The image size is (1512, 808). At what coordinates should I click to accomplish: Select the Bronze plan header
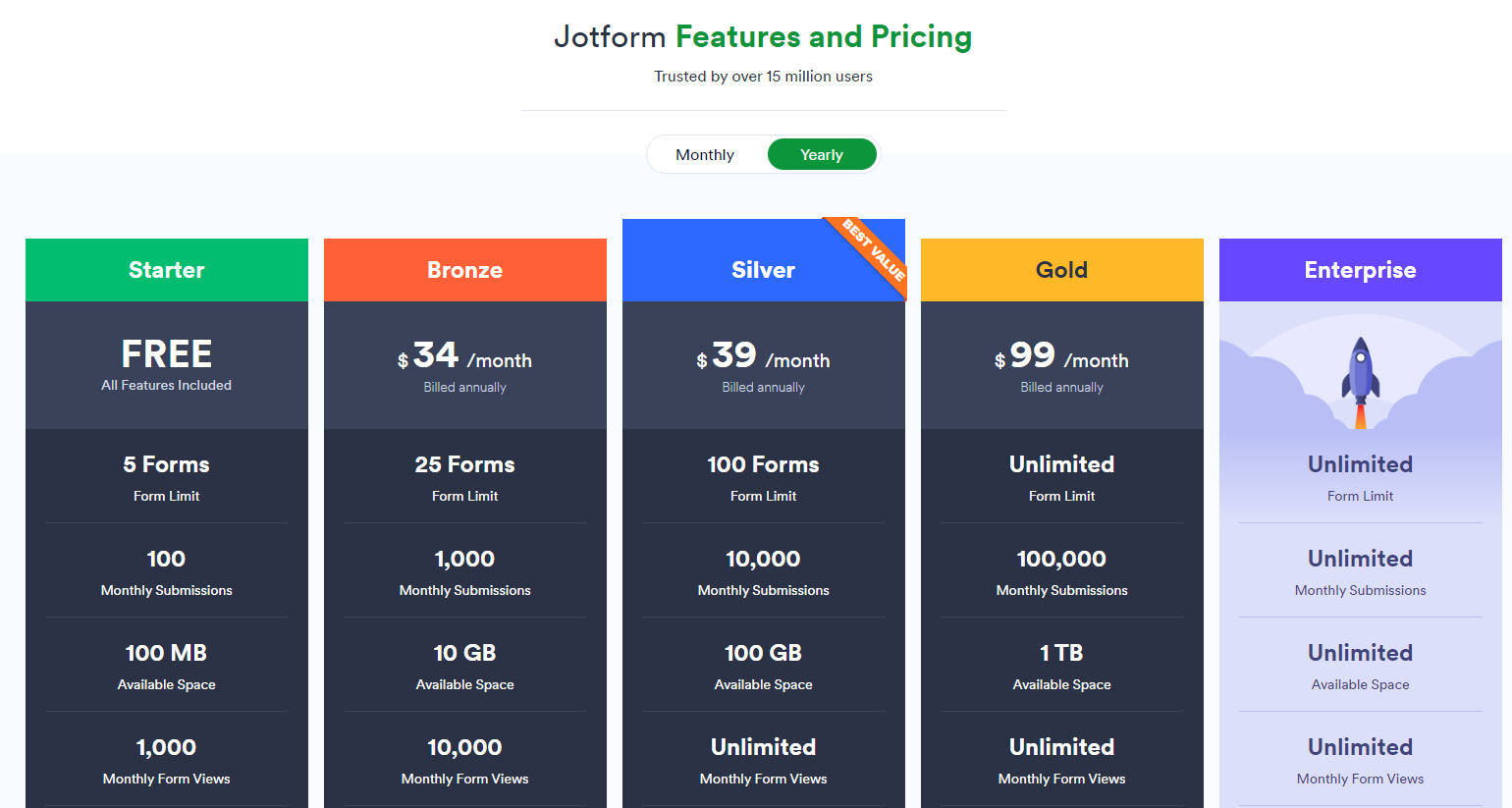point(465,270)
